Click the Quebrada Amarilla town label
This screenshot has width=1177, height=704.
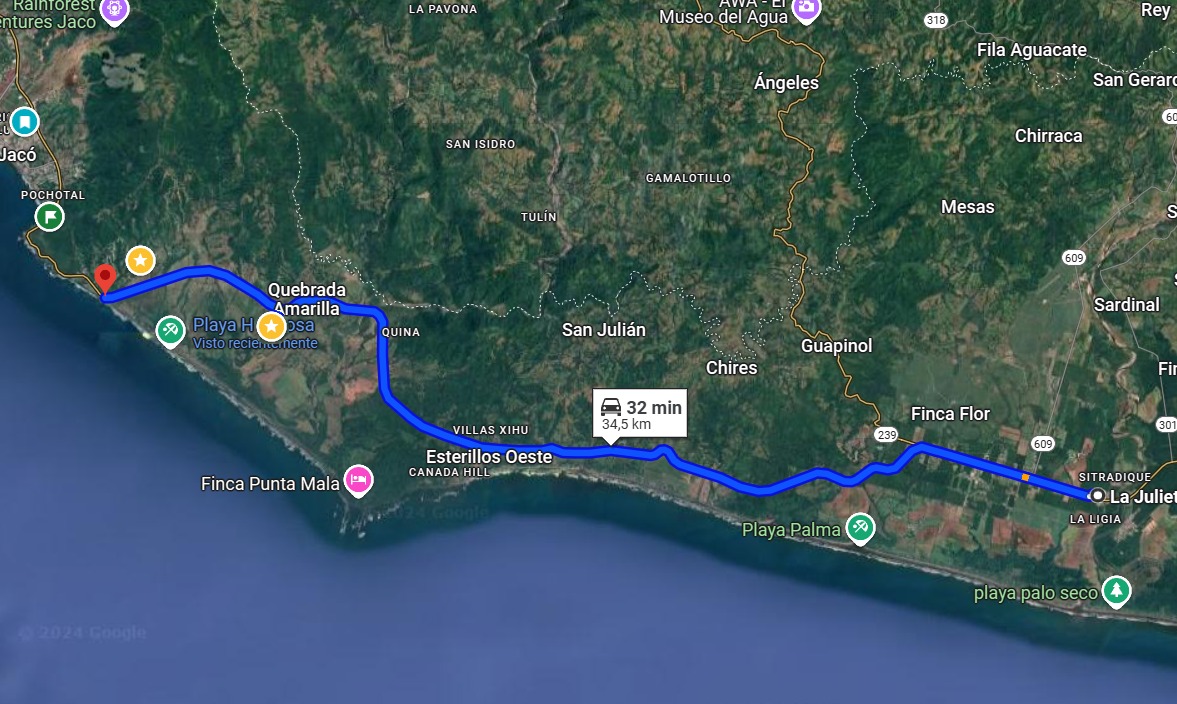coord(307,299)
